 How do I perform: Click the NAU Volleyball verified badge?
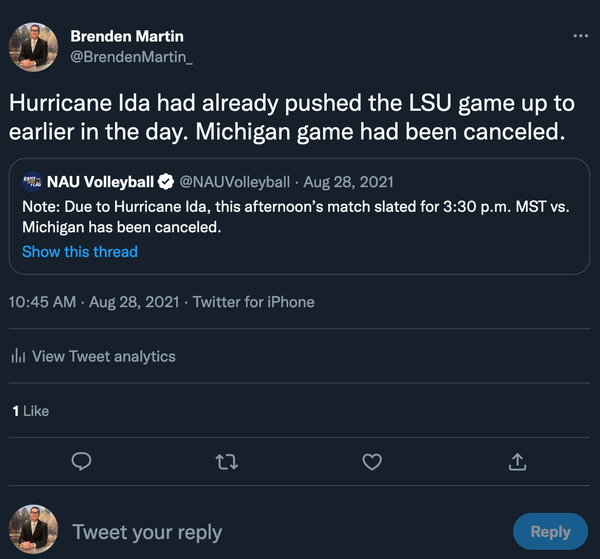(x=165, y=182)
